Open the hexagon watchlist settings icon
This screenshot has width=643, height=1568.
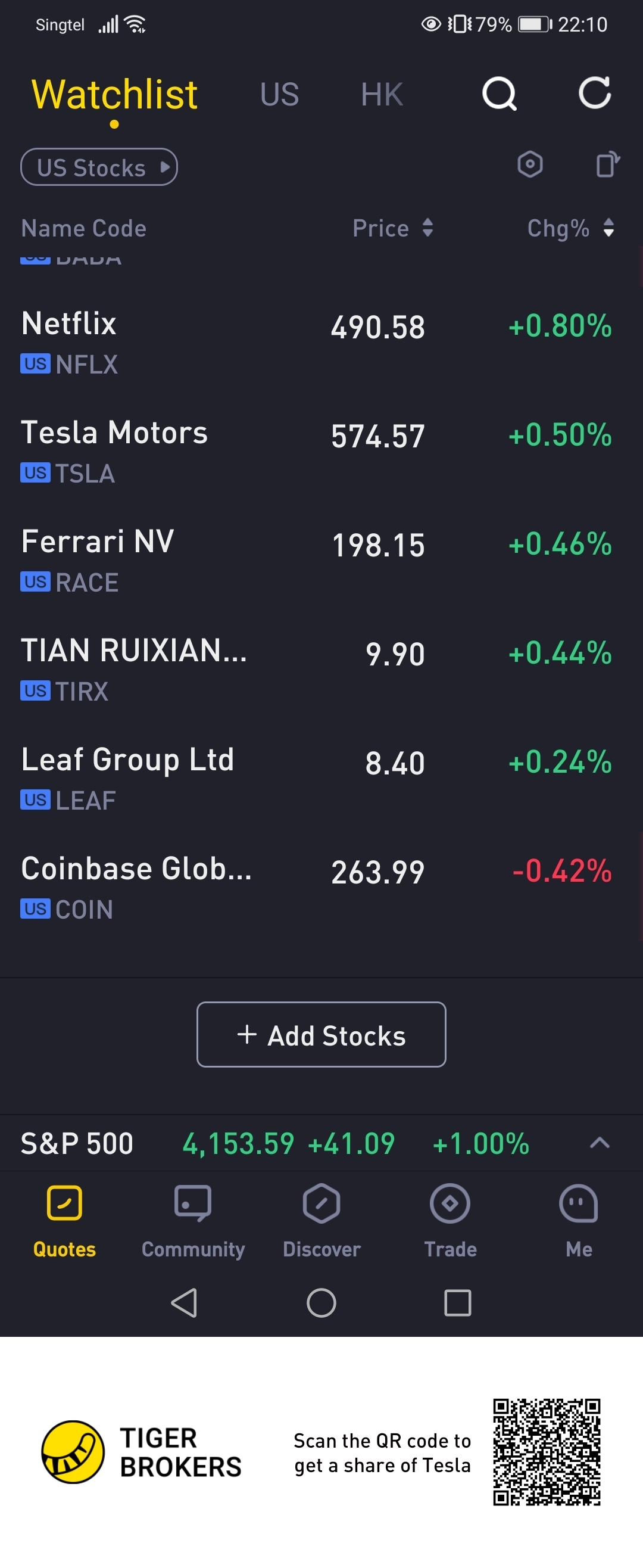530,164
